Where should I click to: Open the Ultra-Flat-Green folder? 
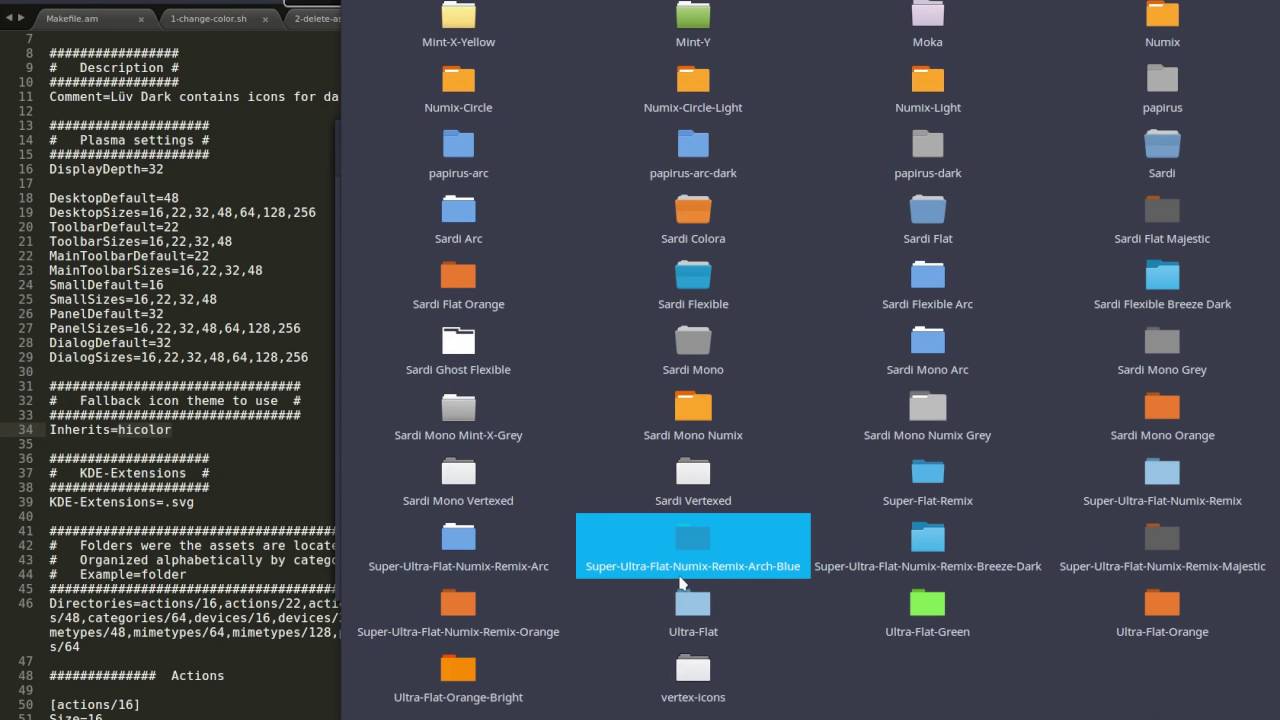927,603
